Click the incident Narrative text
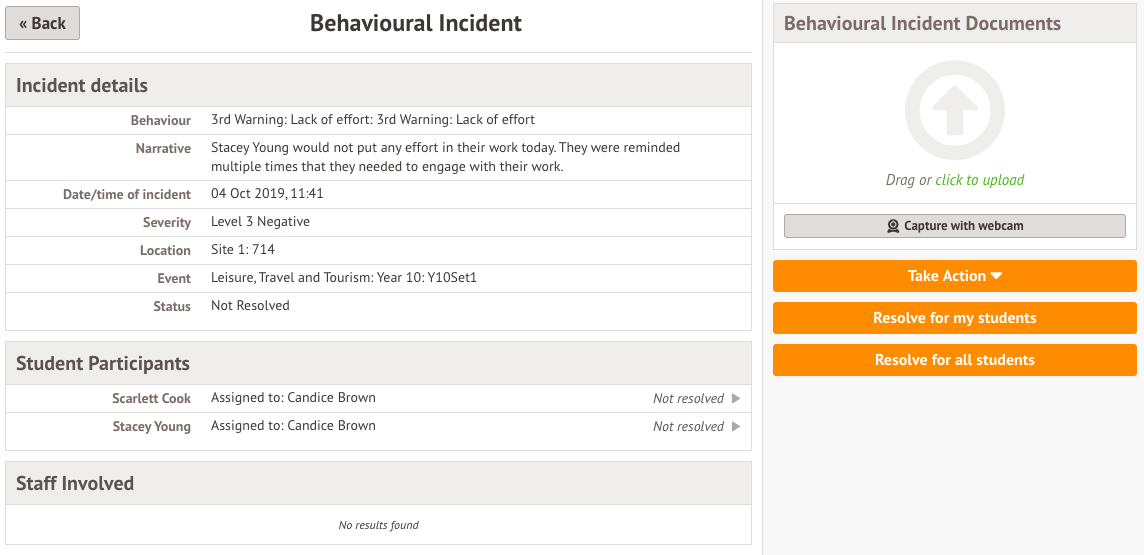The width and height of the screenshot is (1144, 555). click(445, 157)
